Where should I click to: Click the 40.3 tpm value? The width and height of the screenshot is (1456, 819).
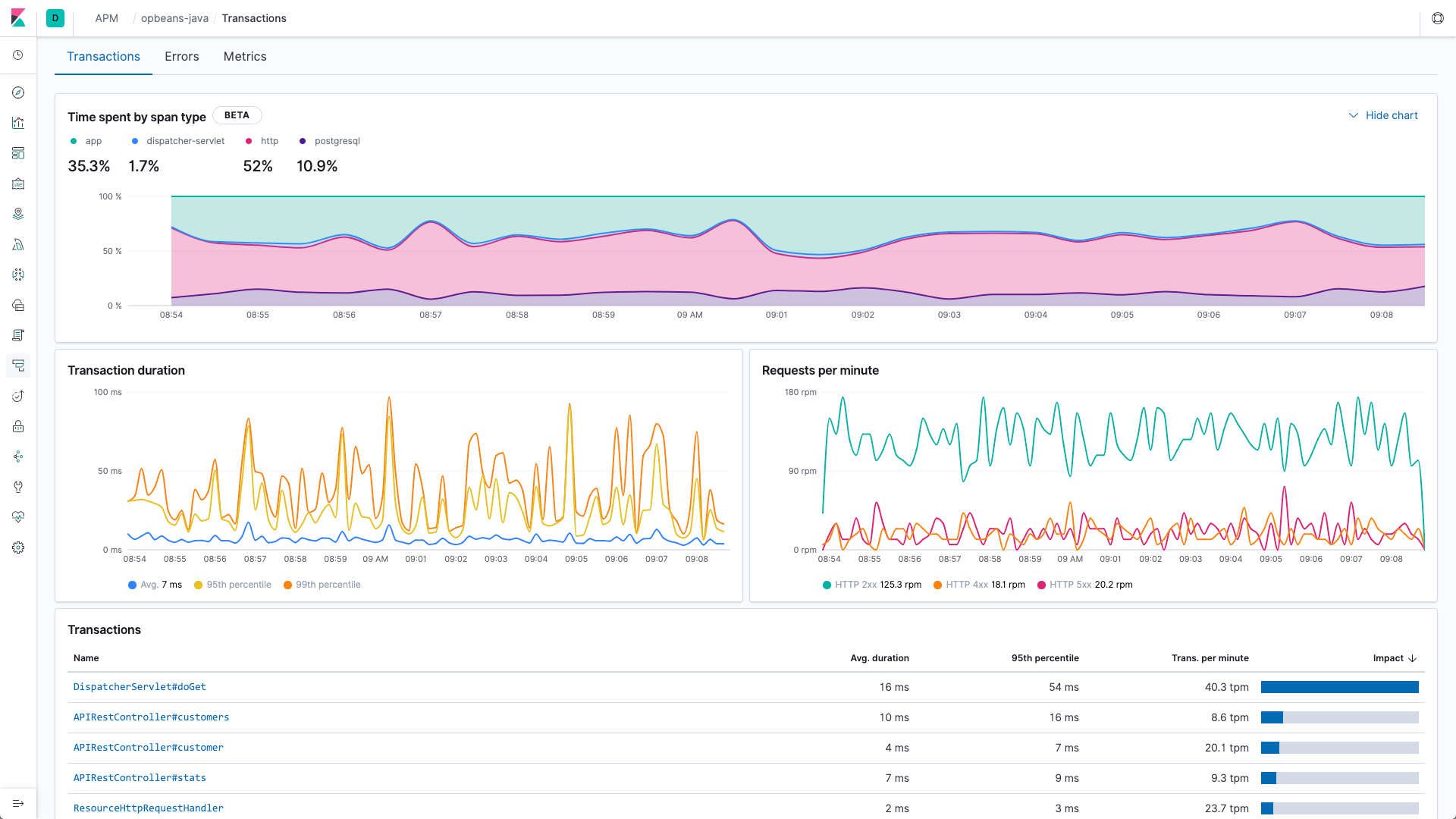[1227, 687]
